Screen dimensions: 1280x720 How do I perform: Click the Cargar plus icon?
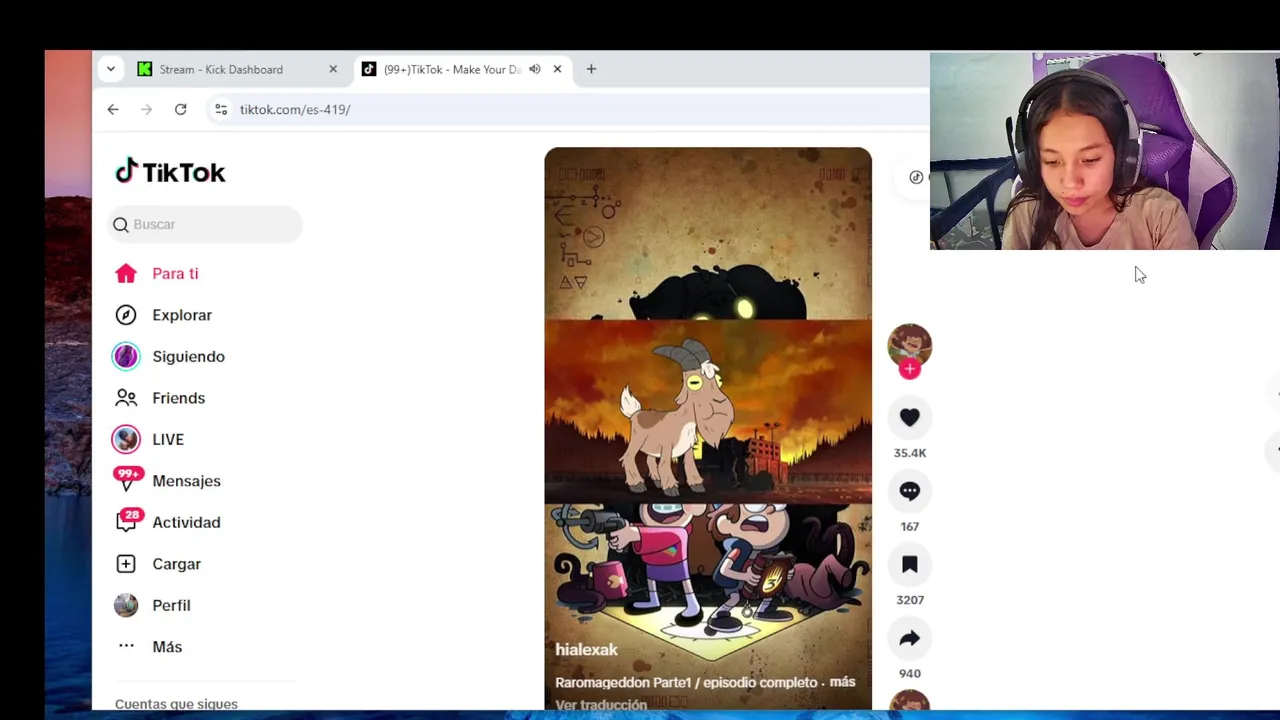coord(125,564)
